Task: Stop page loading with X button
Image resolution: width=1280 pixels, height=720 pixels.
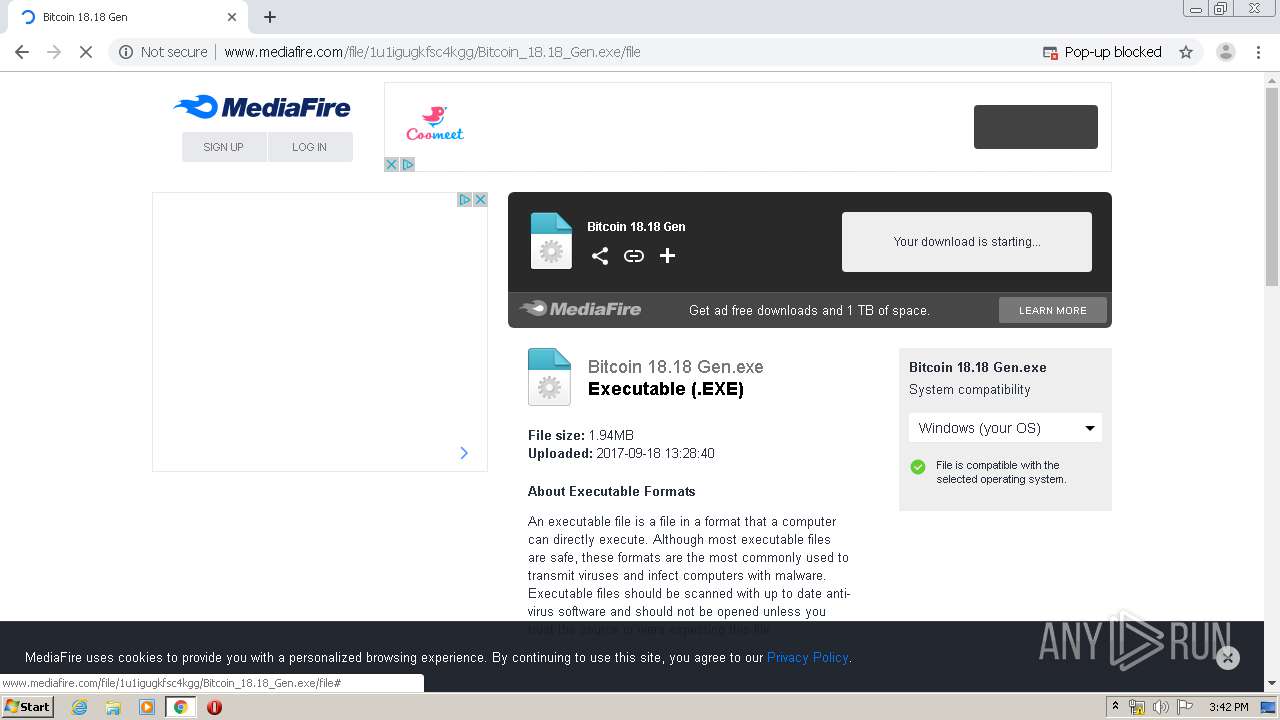Action: click(x=86, y=52)
